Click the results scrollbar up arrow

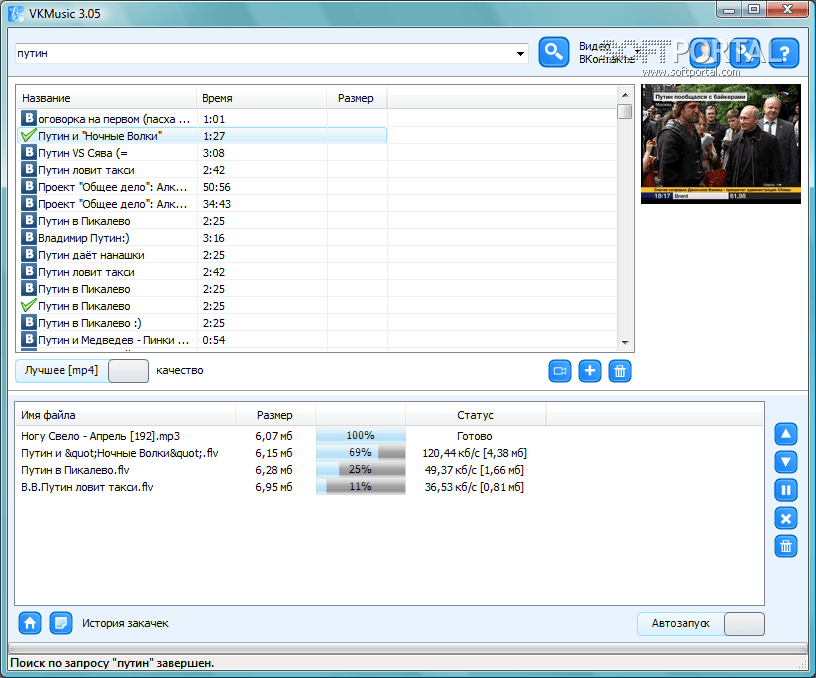pyautogui.click(x=625, y=95)
